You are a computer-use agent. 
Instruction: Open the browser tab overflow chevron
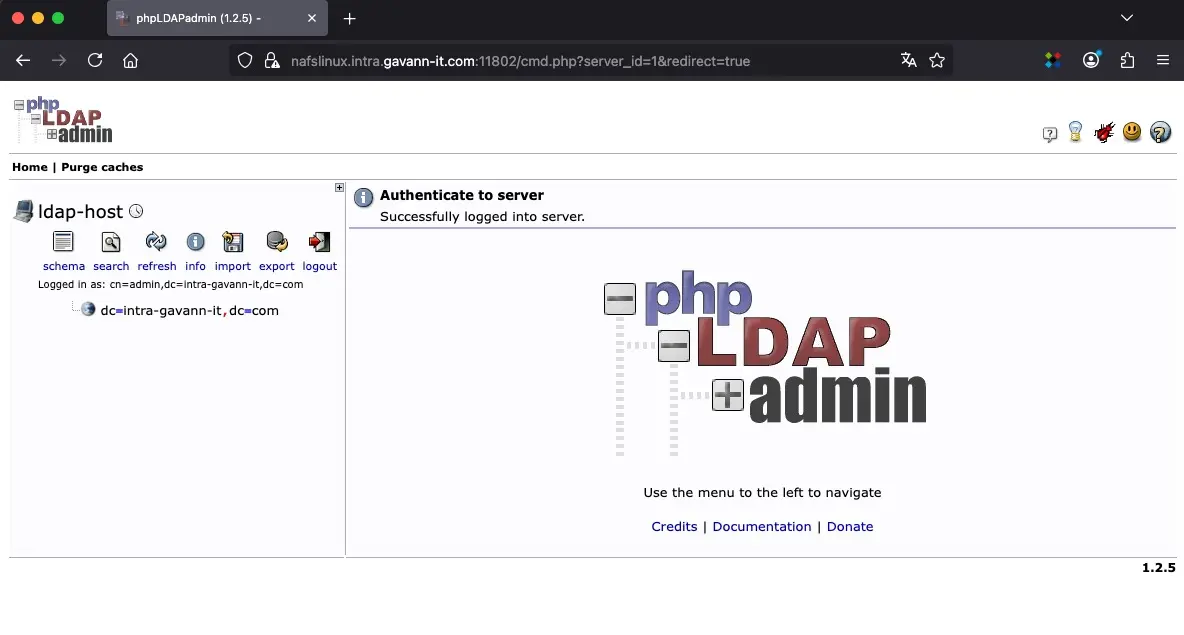[1127, 18]
